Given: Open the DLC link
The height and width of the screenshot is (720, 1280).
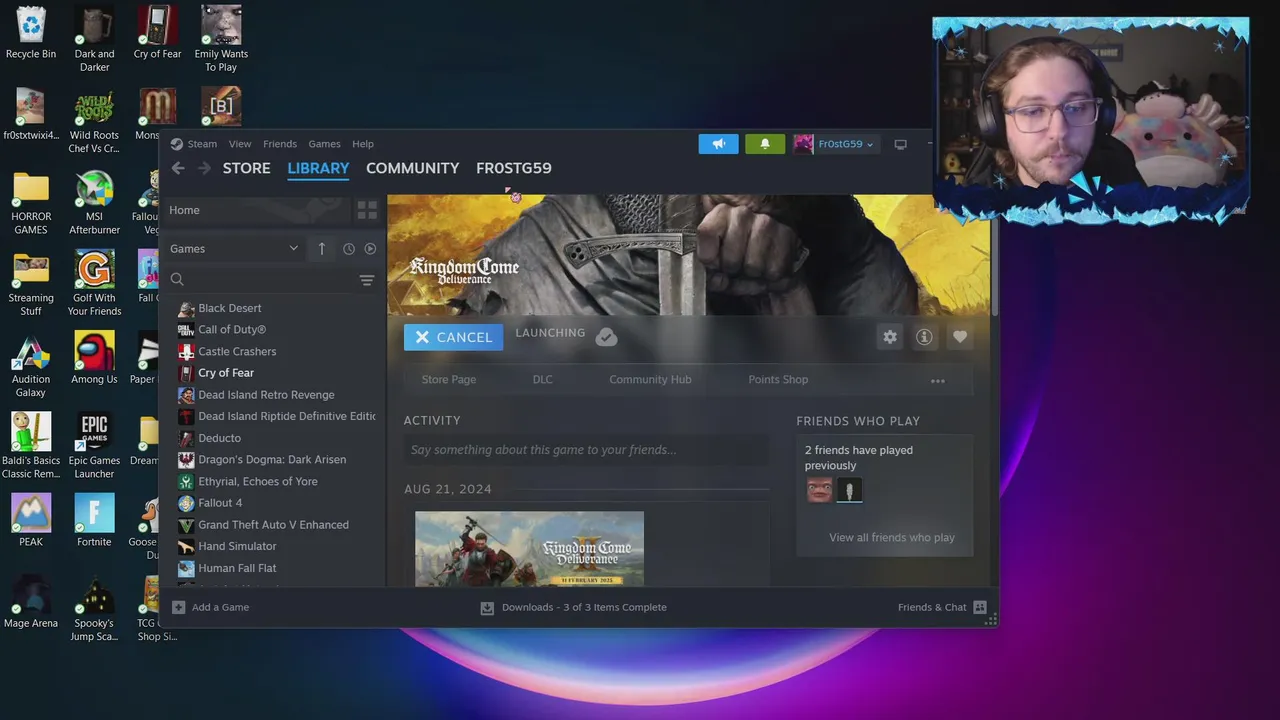Looking at the screenshot, I should point(542,380).
